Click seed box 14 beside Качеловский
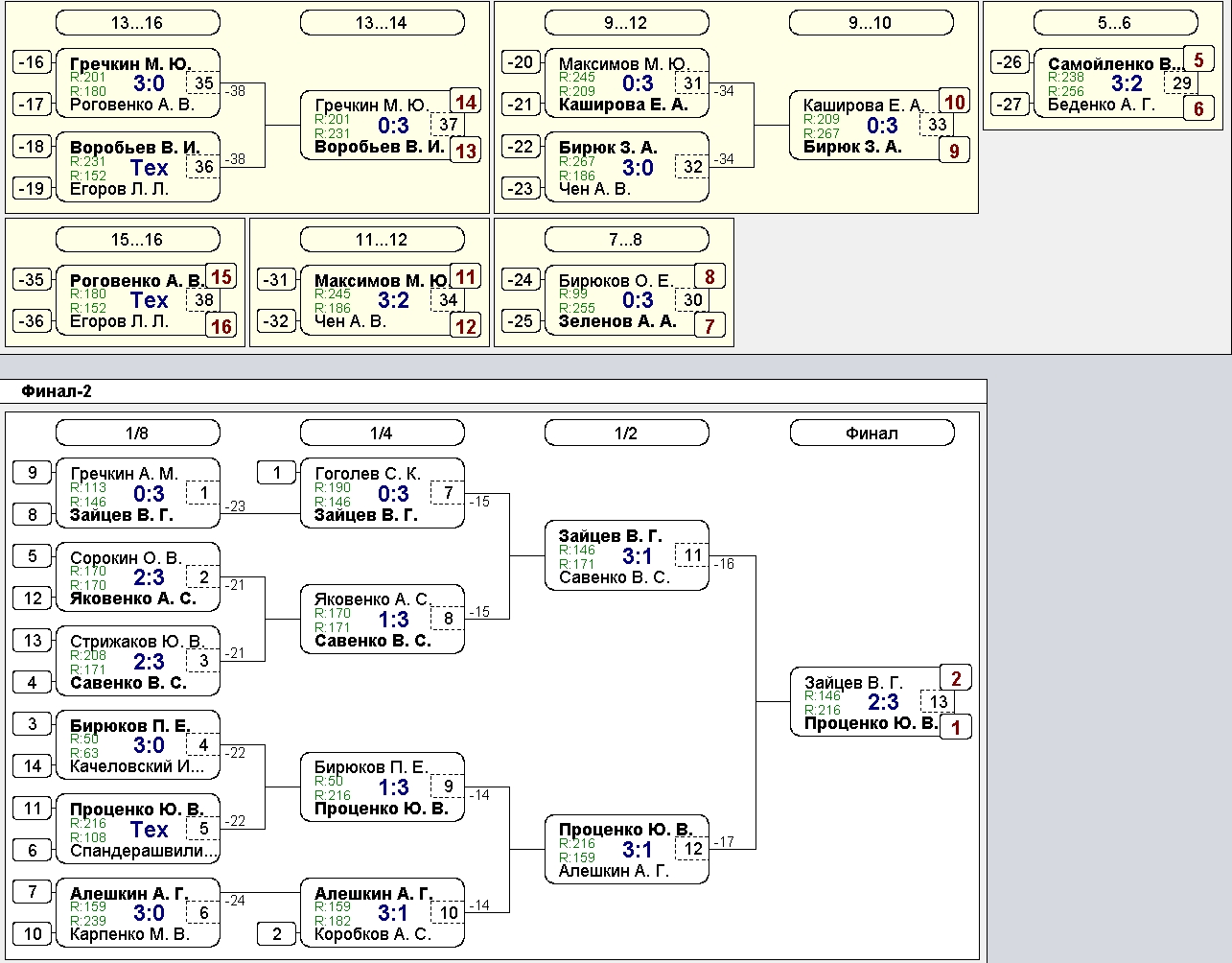 [33, 765]
